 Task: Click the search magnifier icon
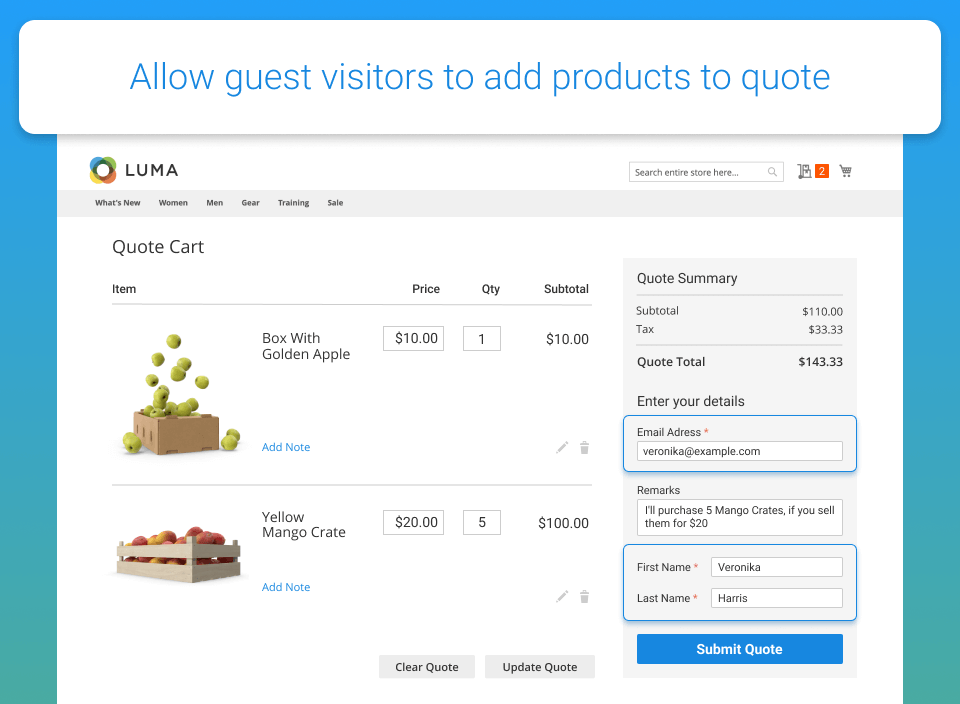pos(772,172)
